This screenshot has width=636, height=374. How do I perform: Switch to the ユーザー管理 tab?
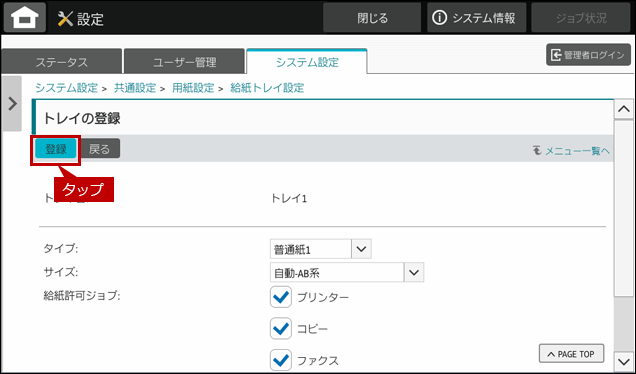pos(185,62)
